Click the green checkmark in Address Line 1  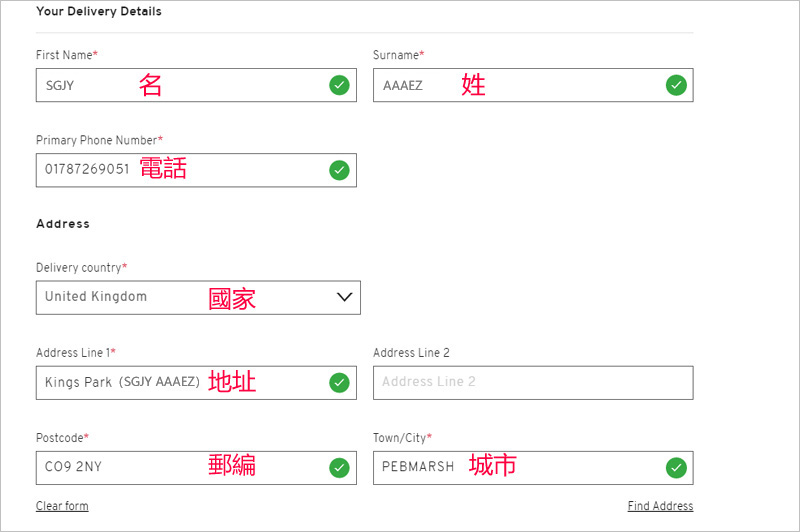[339, 383]
